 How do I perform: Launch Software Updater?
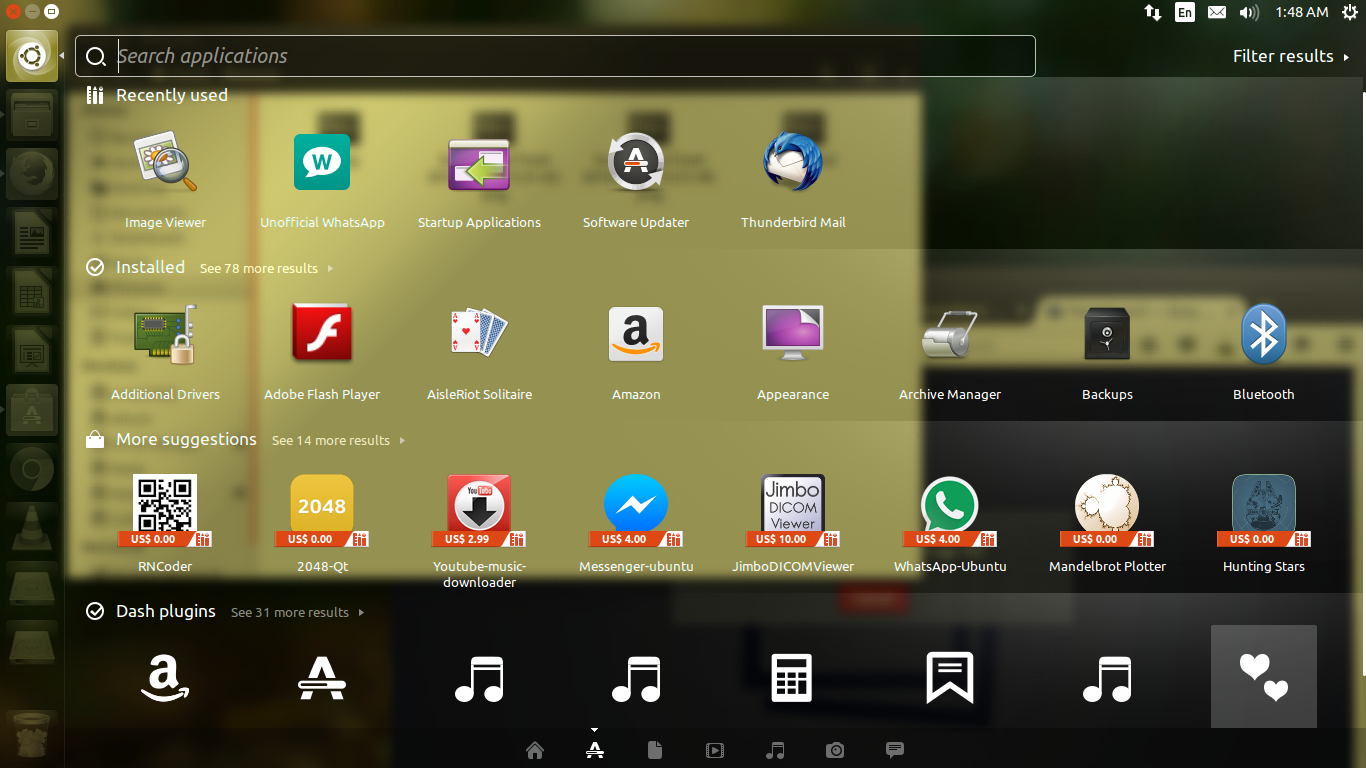pyautogui.click(x=636, y=180)
